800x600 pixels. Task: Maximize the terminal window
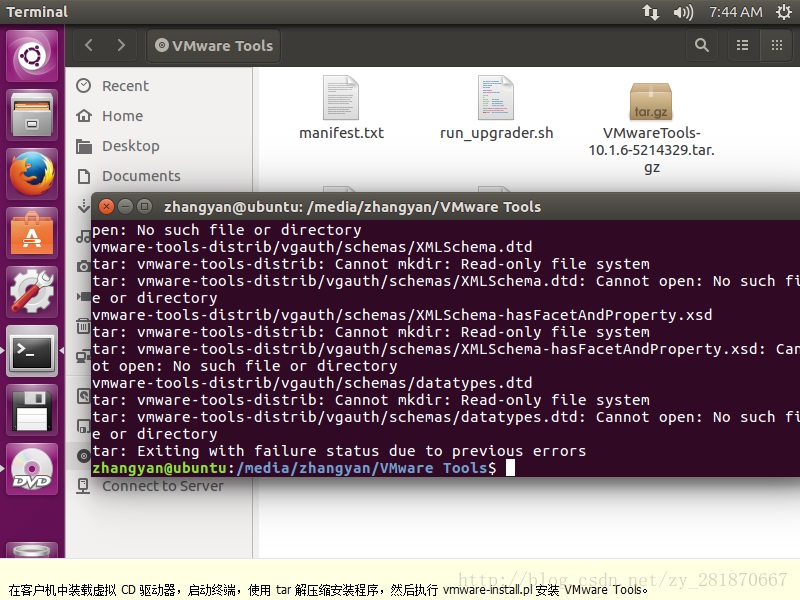(144, 207)
